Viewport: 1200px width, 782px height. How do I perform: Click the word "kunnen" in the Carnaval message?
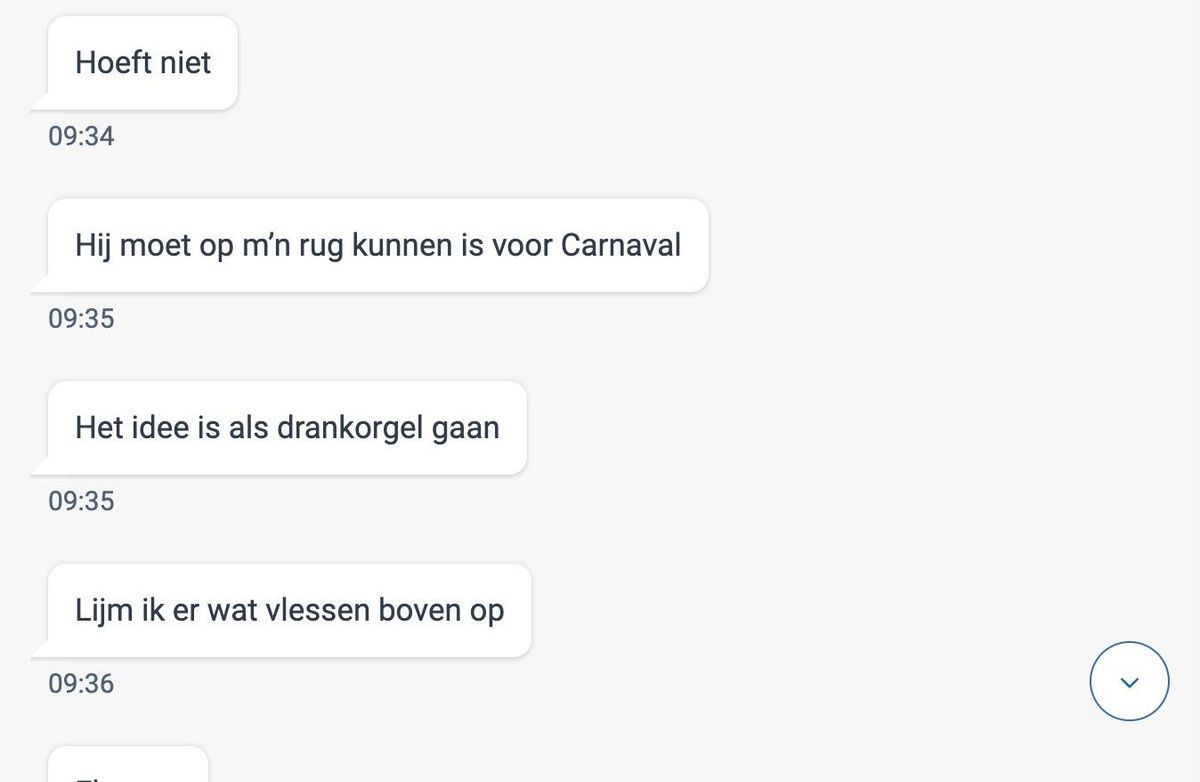click(401, 246)
